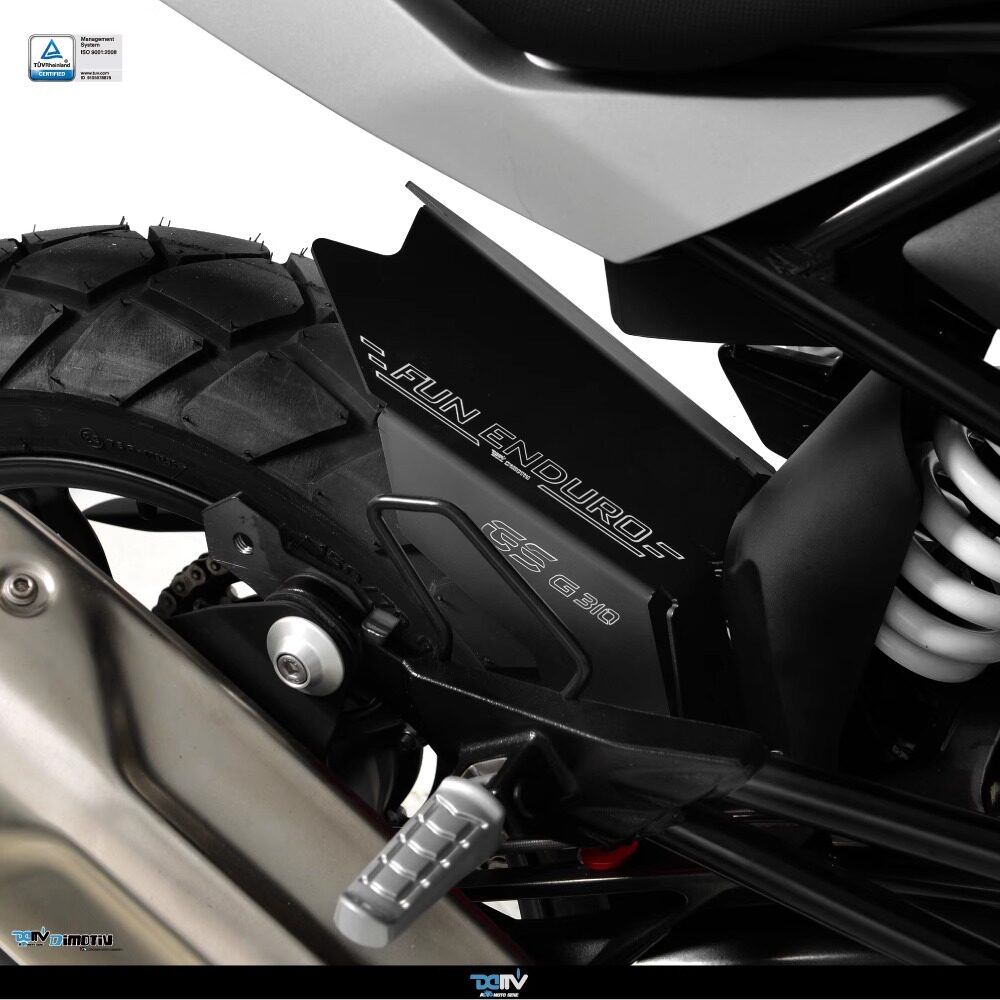This screenshot has height=1000, width=1000.
Task: Click the TÜV Rheinland Certified badge
Action: tap(52, 58)
